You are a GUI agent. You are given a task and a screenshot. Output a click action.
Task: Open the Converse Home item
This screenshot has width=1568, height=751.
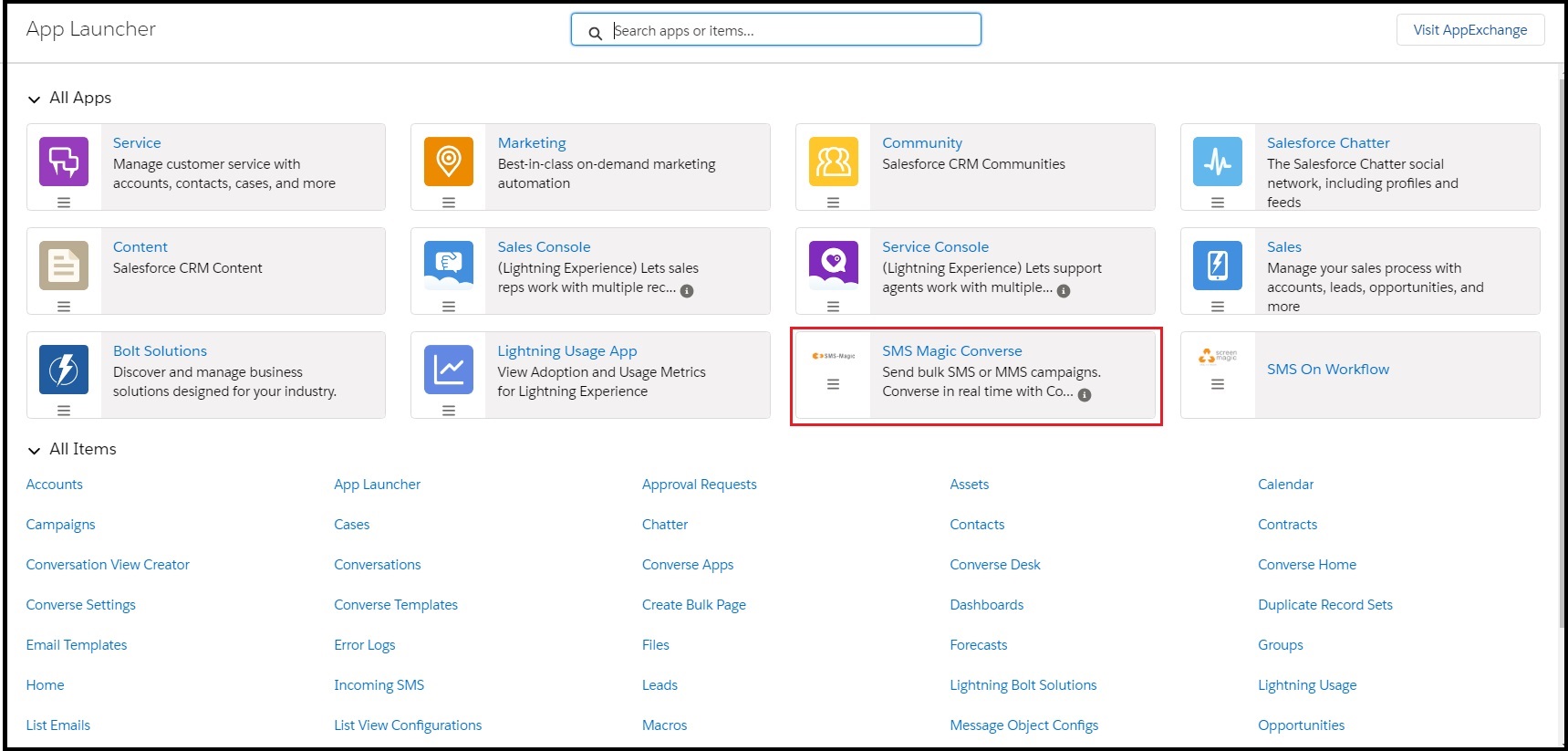pyautogui.click(x=1307, y=565)
